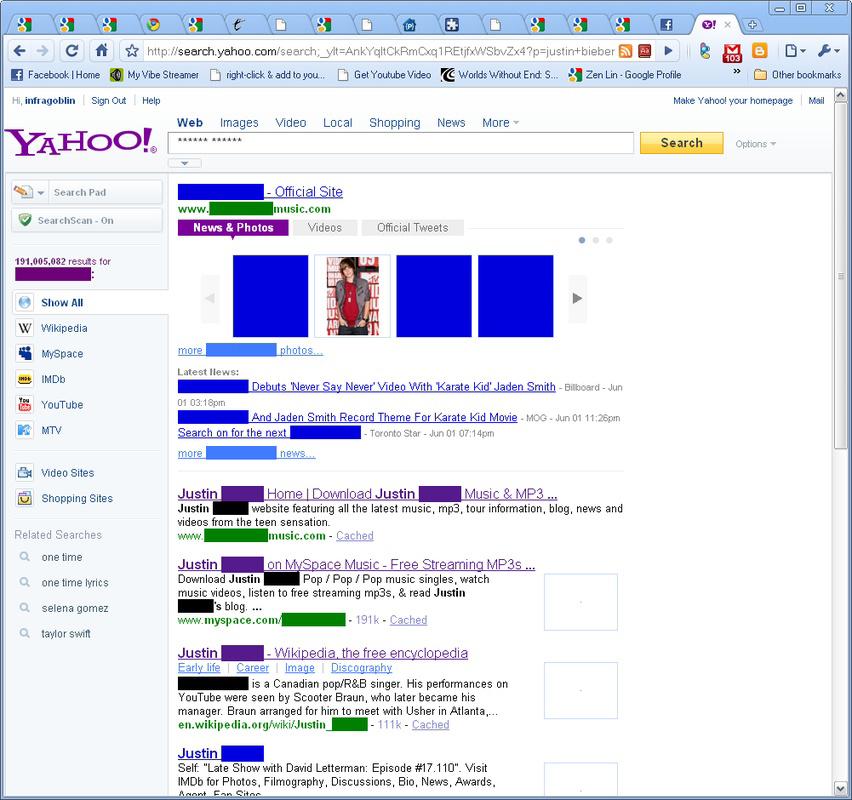852x800 pixels.
Task: Click the Discography link under Wikipedia result
Action: [361, 668]
